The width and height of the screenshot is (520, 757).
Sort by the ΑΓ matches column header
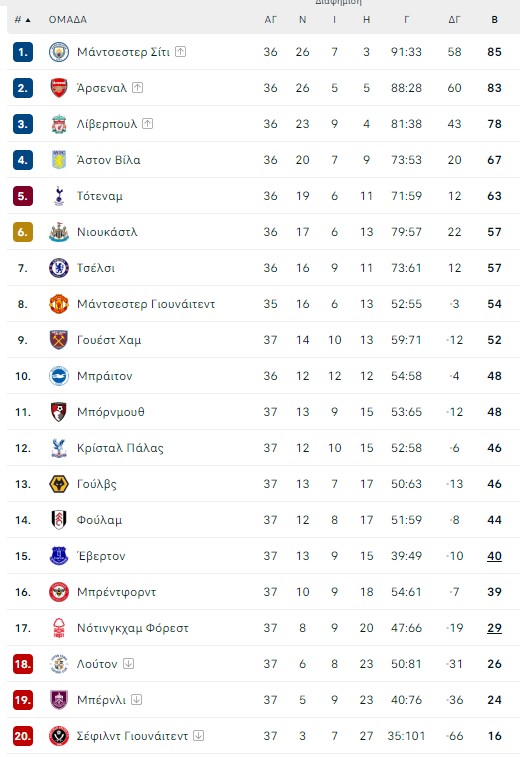[x=270, y=20]
